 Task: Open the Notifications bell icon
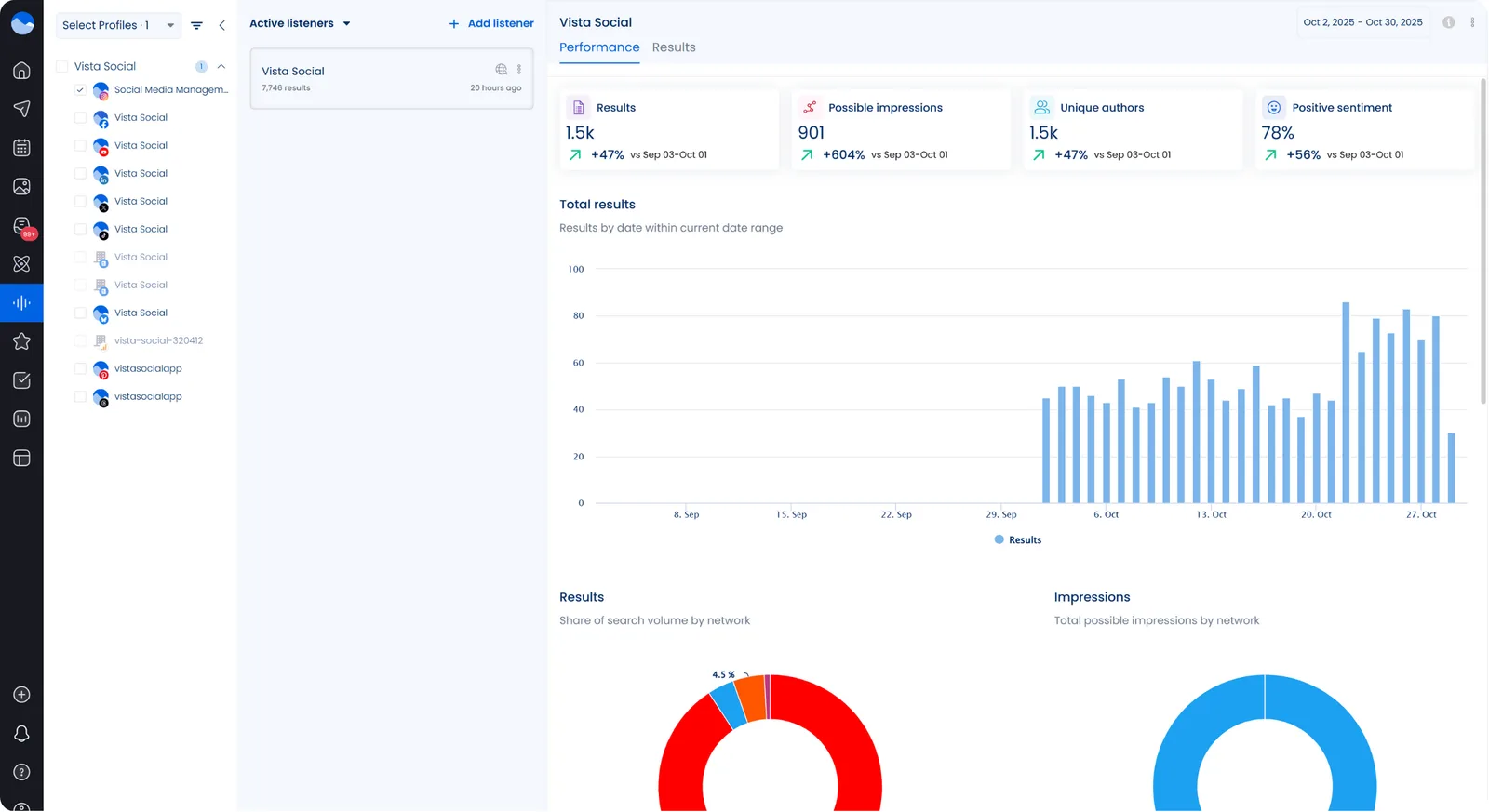coord(21,734)
